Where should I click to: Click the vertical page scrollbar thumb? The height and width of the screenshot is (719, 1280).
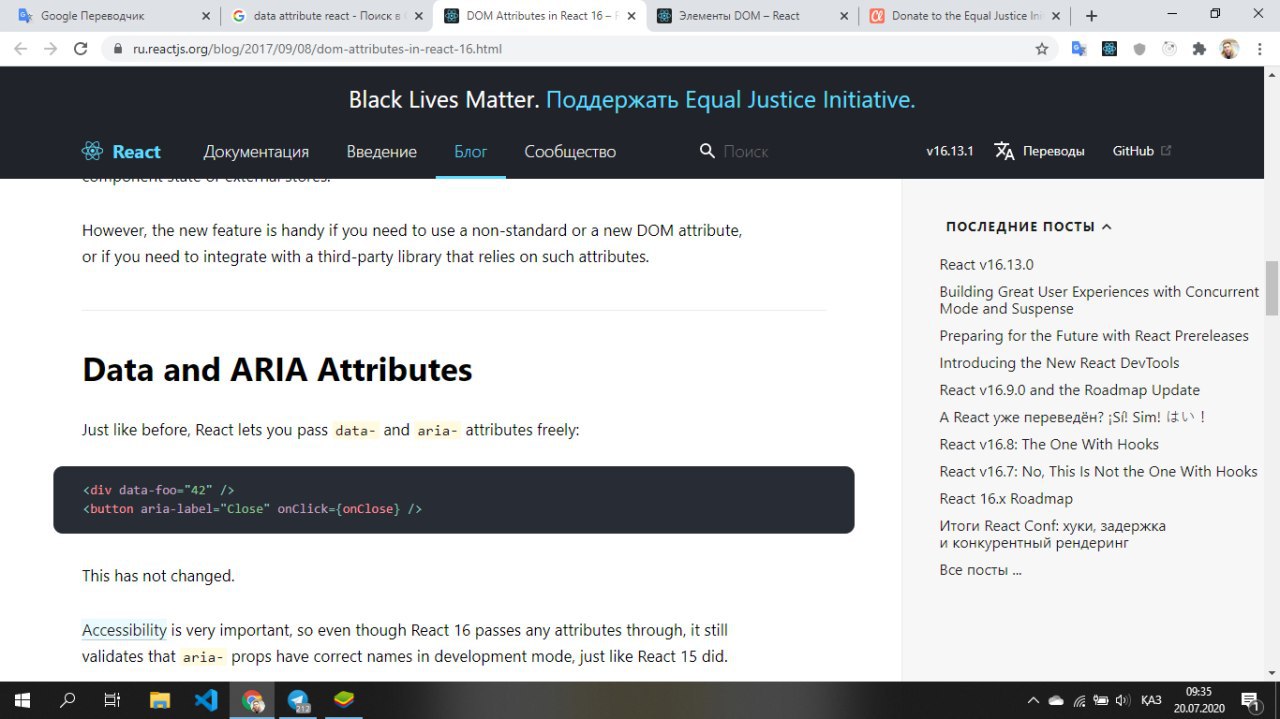pyautogui.click(x=1271, y=287)
